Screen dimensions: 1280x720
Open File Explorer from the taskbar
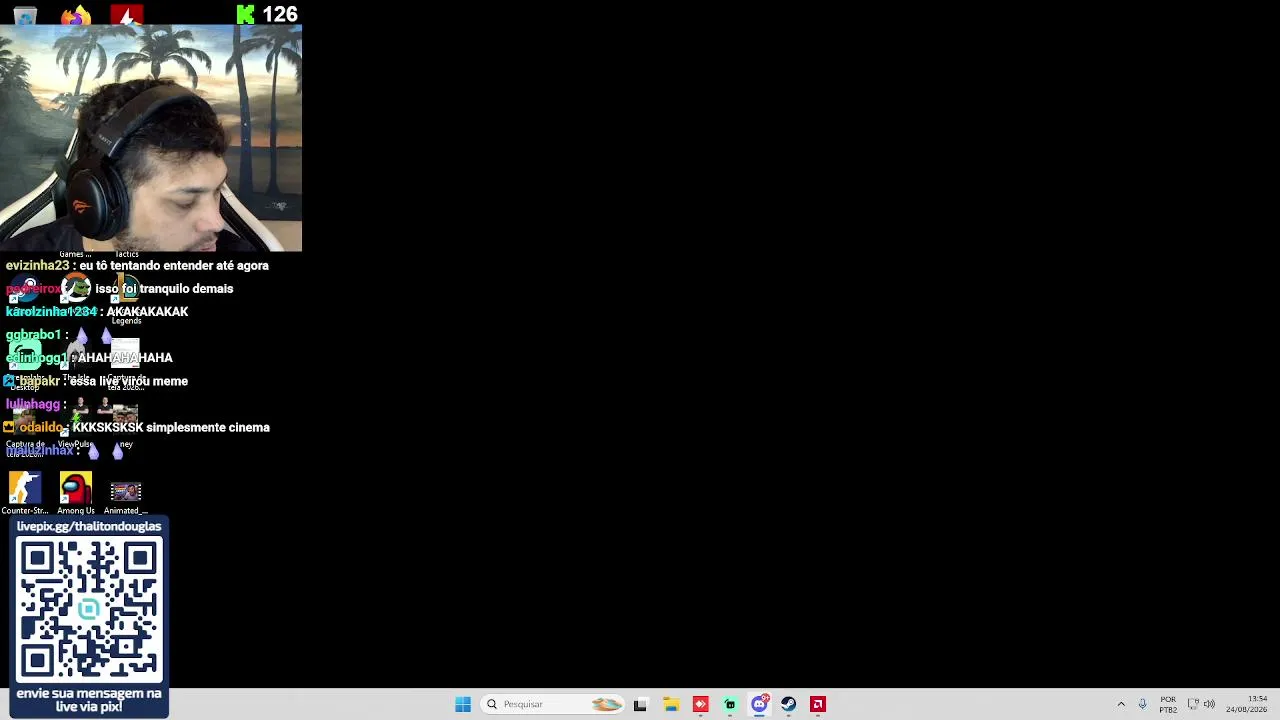click(670, 704)
